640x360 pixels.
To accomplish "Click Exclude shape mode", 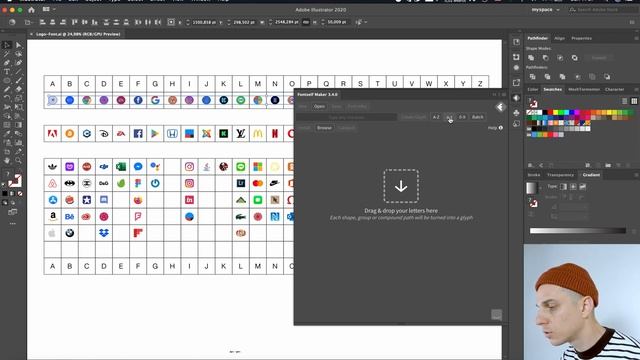I will point(575,58).
